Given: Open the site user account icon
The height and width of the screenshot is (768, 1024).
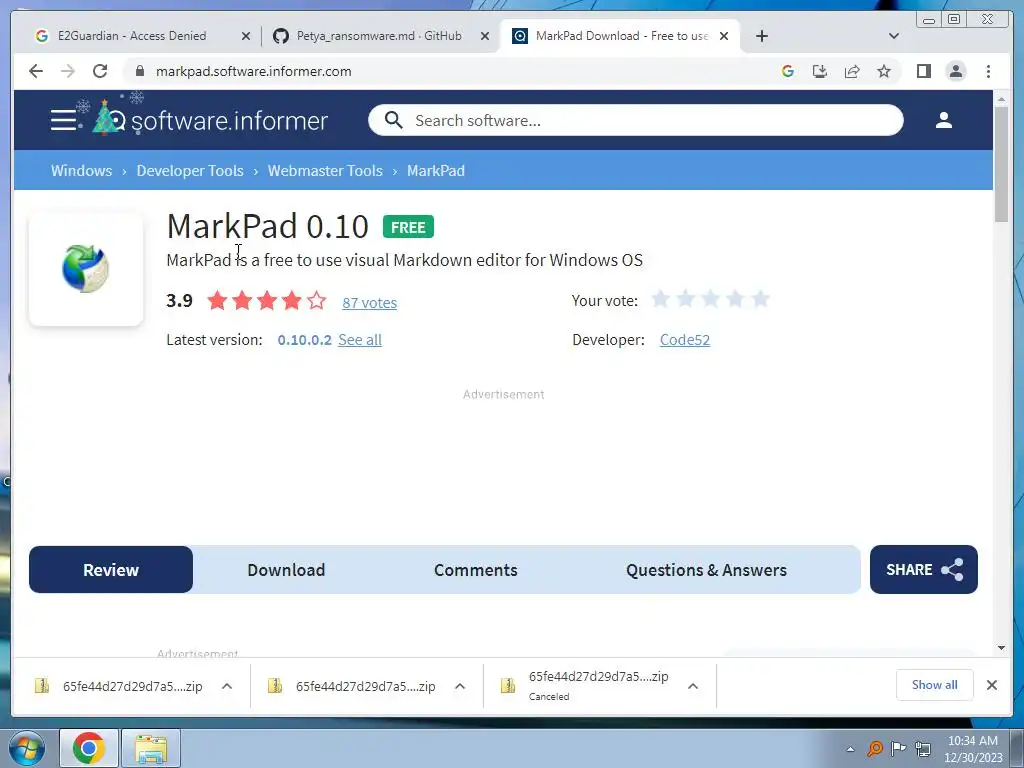Looking at the screenshot, I should point(944,120).
